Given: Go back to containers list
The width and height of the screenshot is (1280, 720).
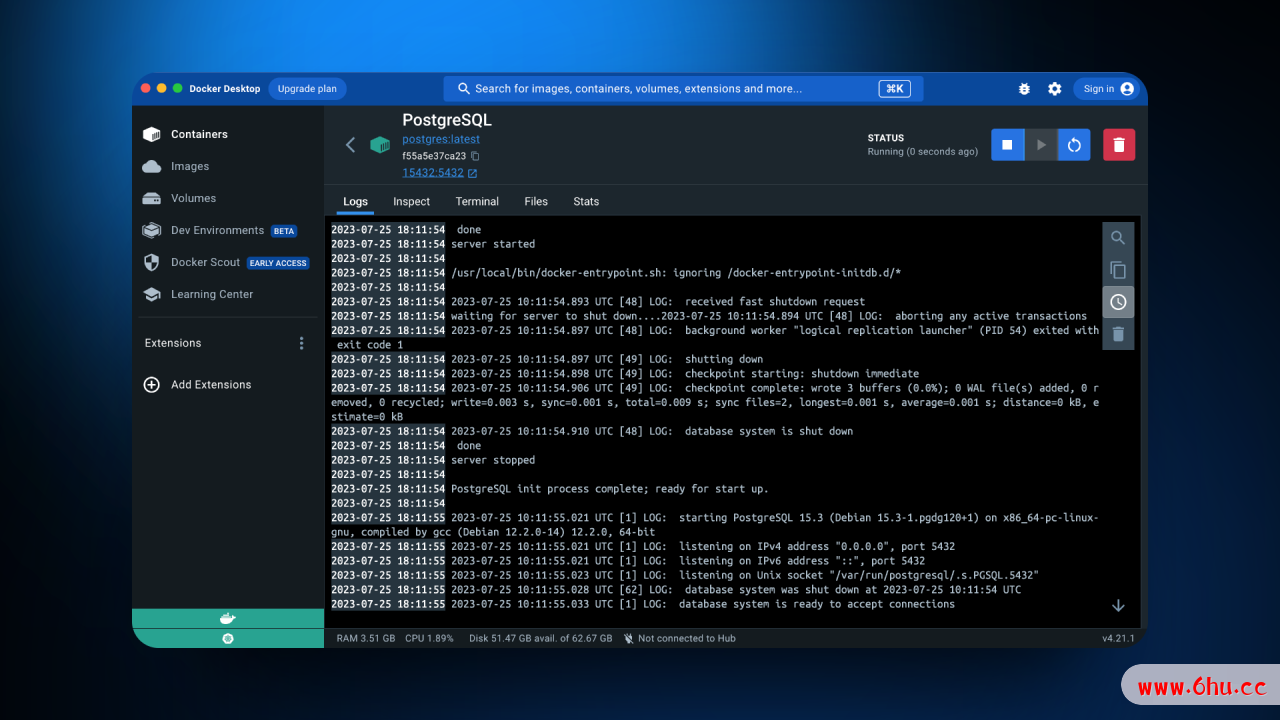Looking at the screenshot, I should [350, 145].
